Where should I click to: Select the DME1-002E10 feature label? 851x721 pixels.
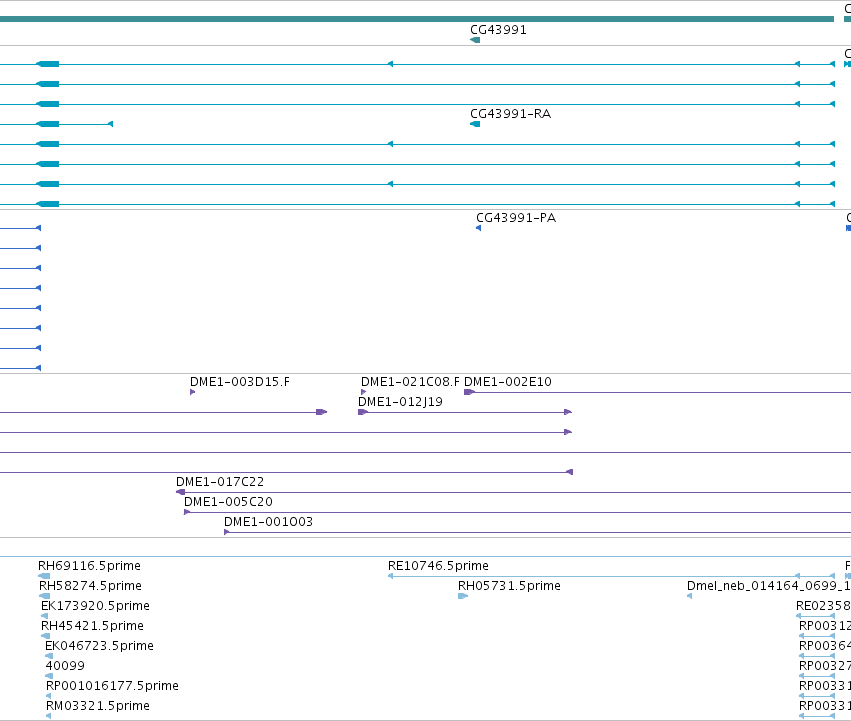click(508, 382)
